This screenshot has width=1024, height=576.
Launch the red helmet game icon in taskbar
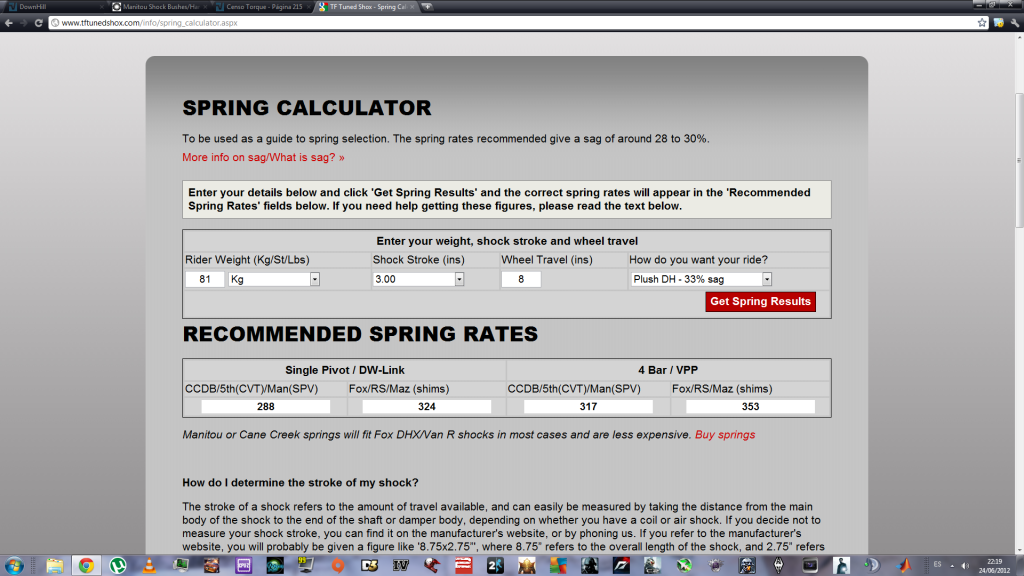click(x=432, y=566)
